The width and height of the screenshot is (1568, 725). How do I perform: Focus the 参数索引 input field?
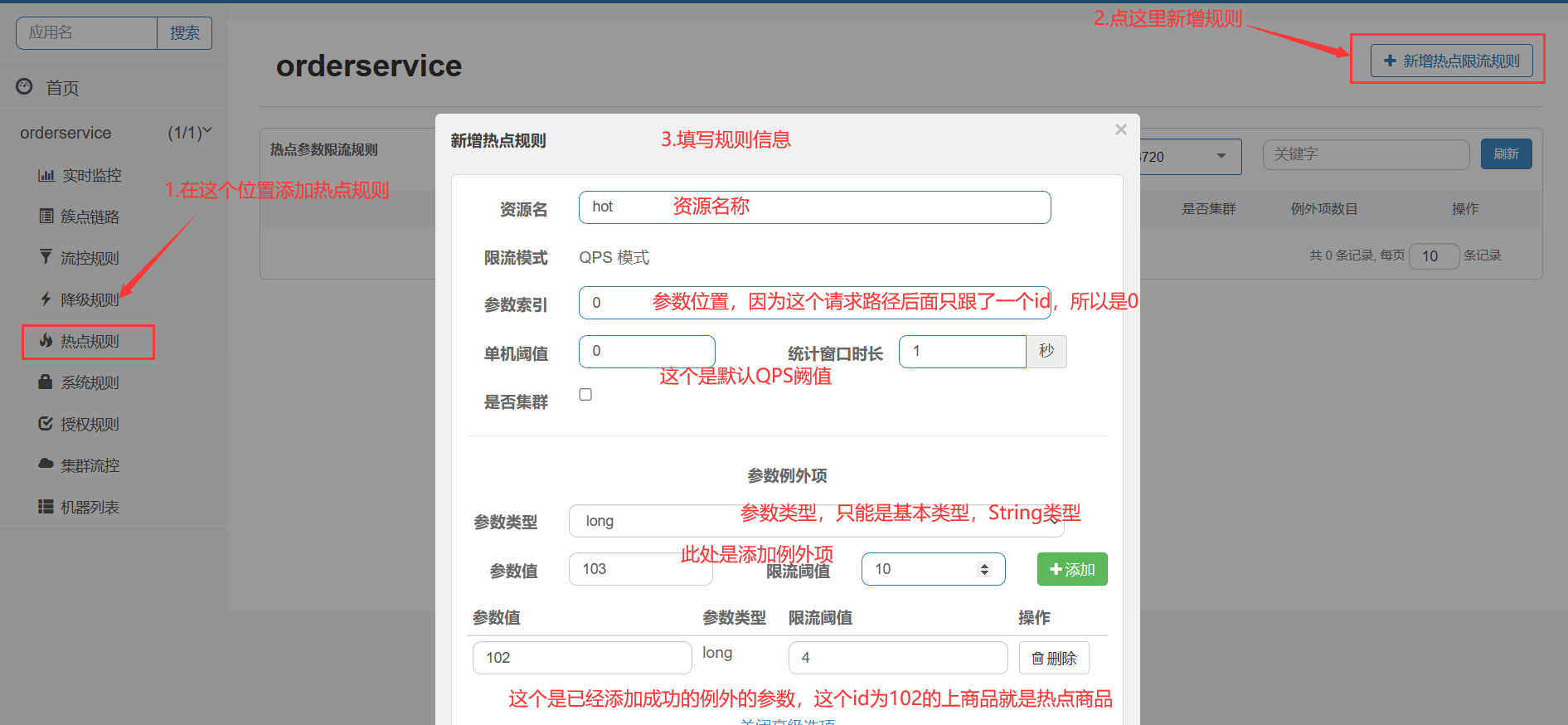pyautogui.click(x=814, y=303)
